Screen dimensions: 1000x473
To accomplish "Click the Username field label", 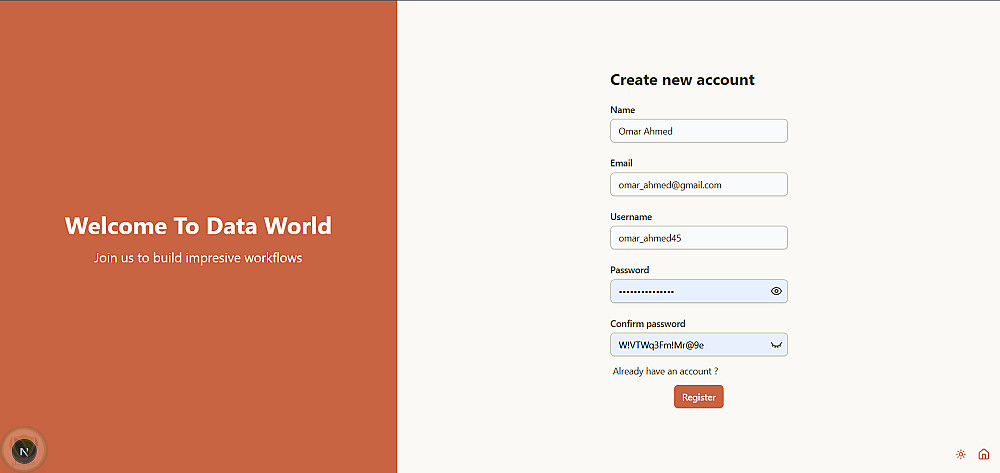I will (x=631, y=217).
